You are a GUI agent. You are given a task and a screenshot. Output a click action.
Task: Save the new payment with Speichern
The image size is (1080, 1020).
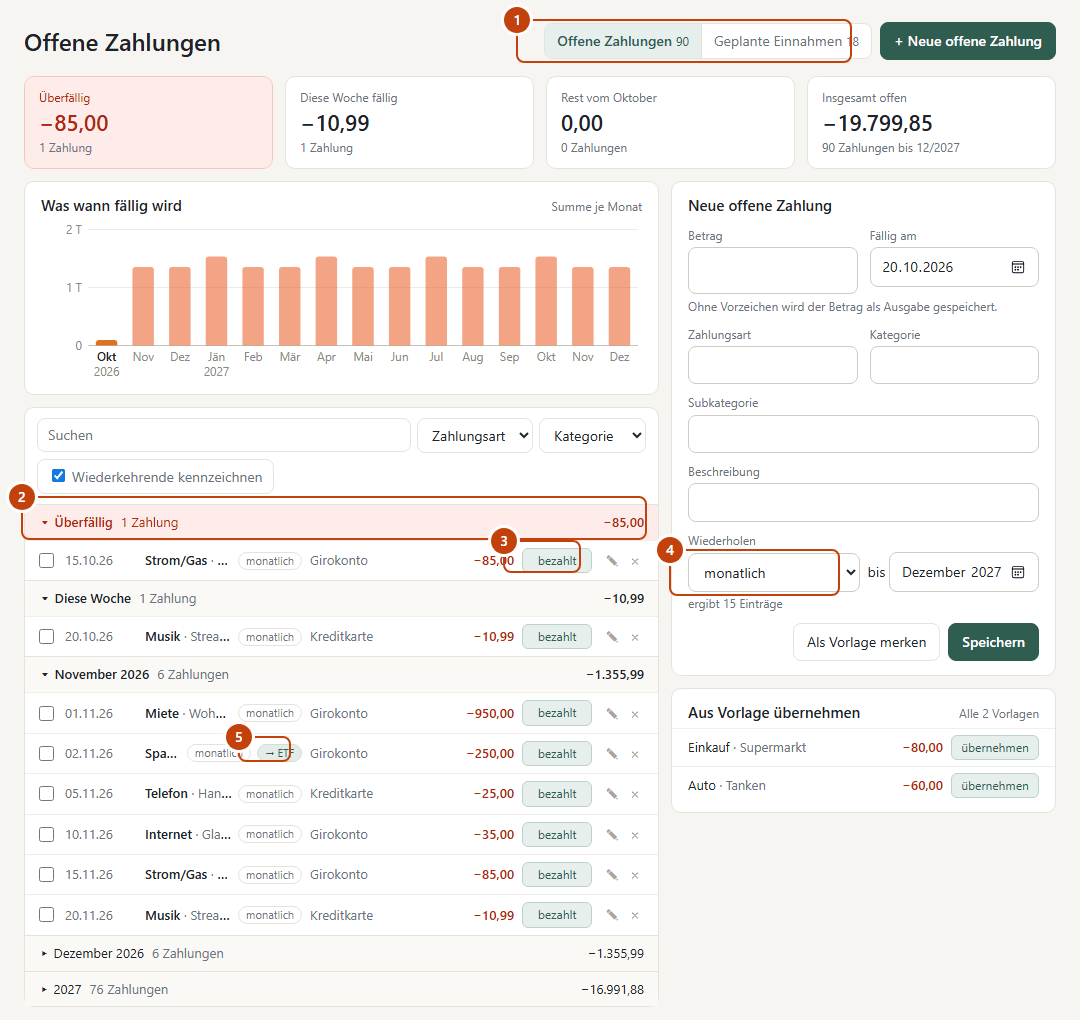click(x=993, y=642)
